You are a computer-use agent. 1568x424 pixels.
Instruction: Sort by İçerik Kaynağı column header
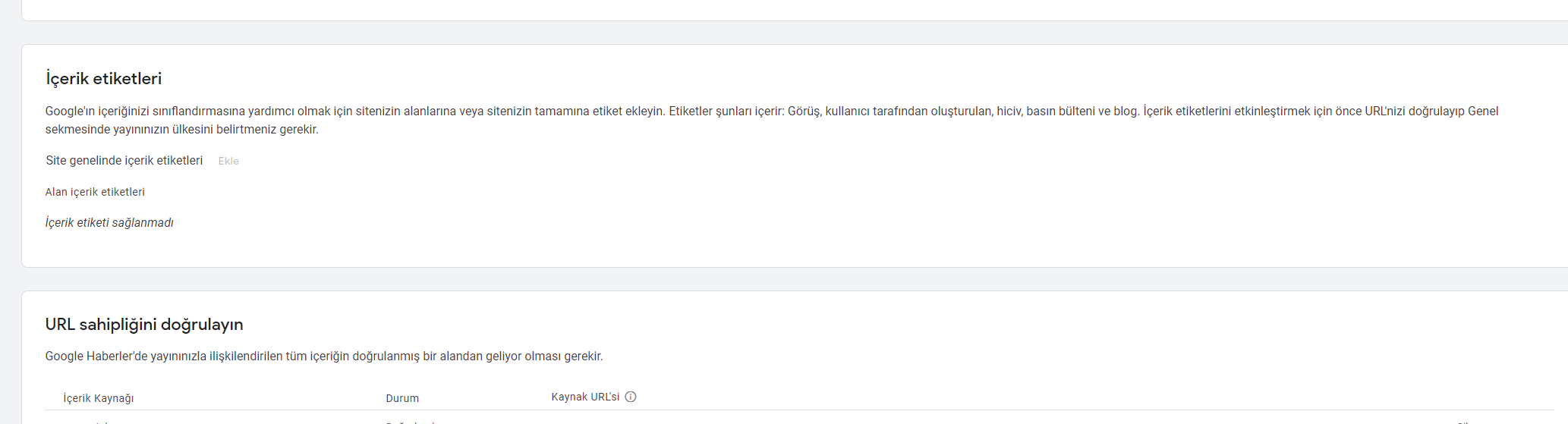[99, 398]
